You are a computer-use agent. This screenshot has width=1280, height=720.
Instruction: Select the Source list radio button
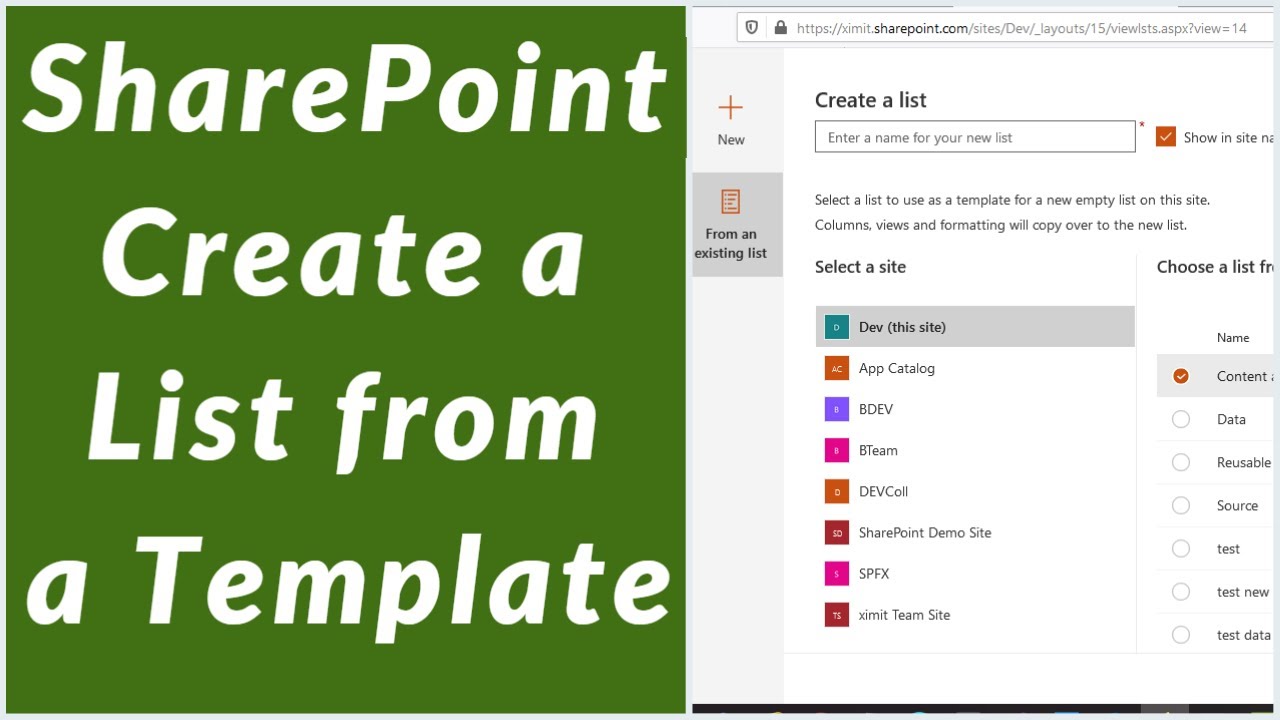point(1181,505)
